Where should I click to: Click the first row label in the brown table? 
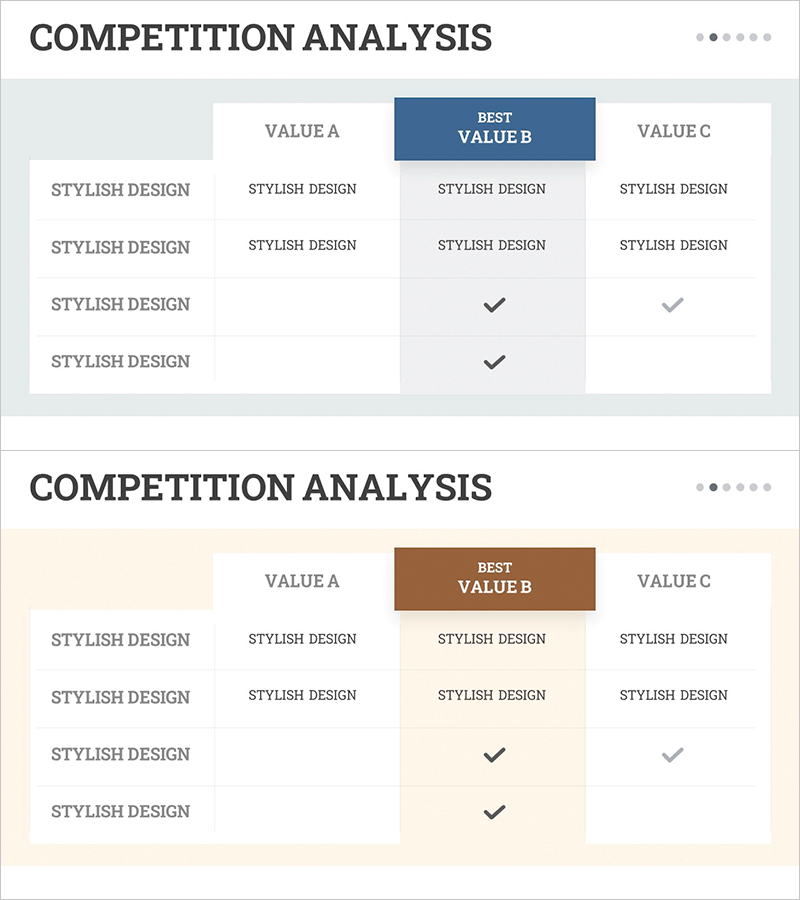pyautogui.click(x=121, y=640)
